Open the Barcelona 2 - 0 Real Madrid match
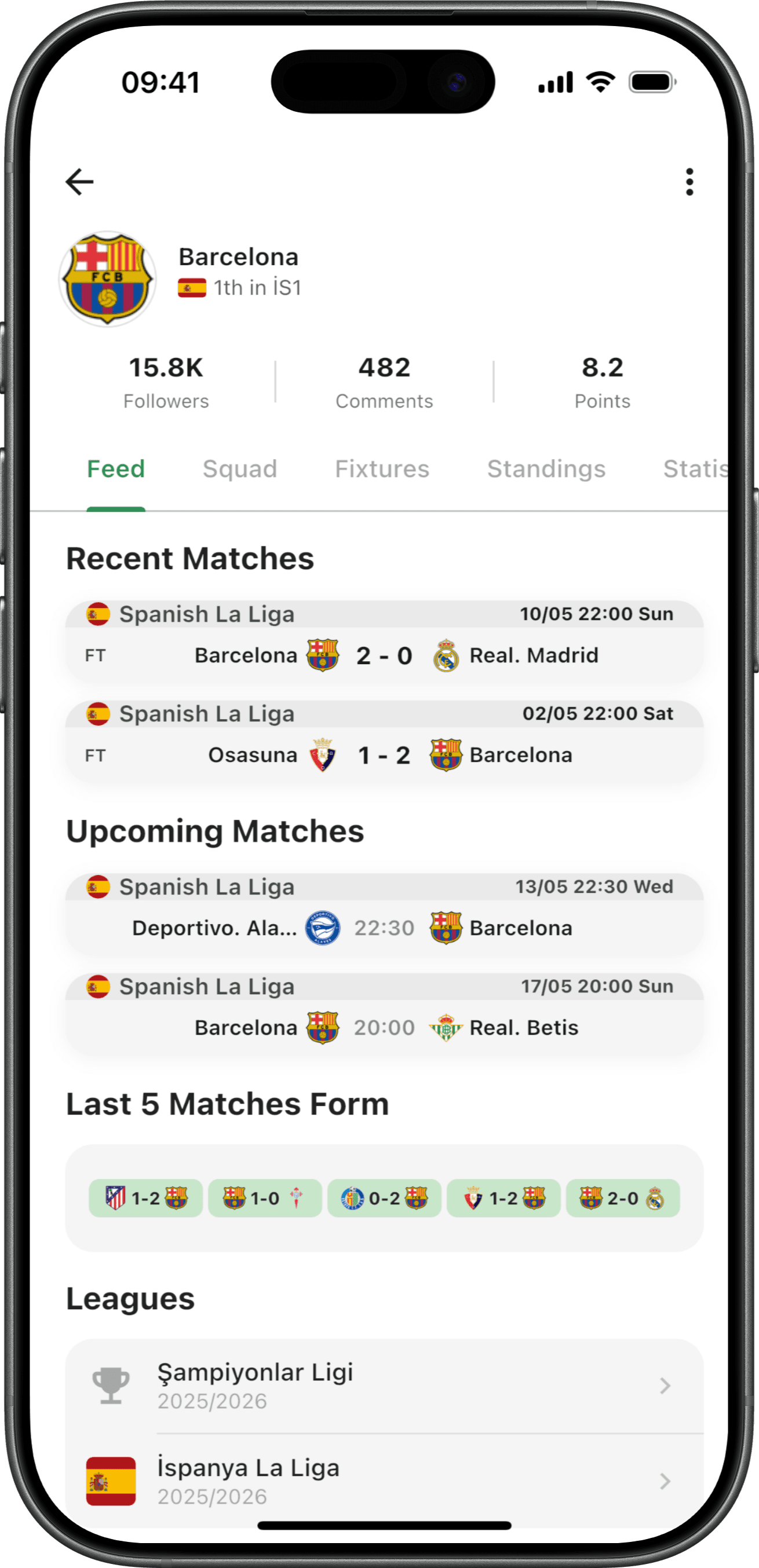759x1568 pixels. click(384, 642)
